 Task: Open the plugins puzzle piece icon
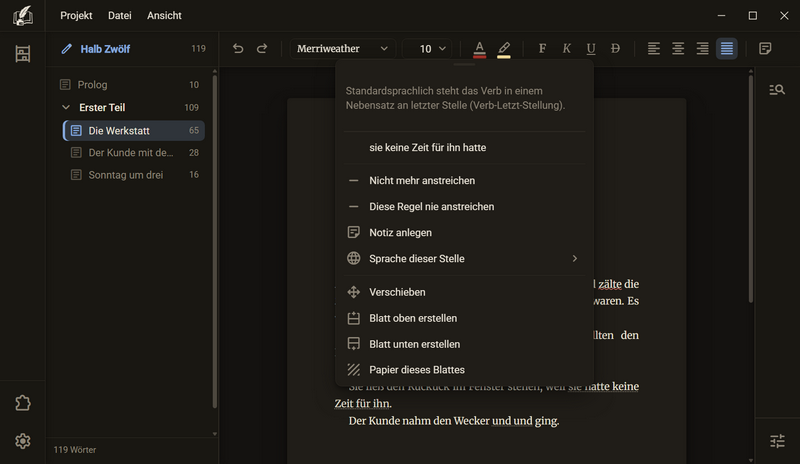click(x=22, y=403)
